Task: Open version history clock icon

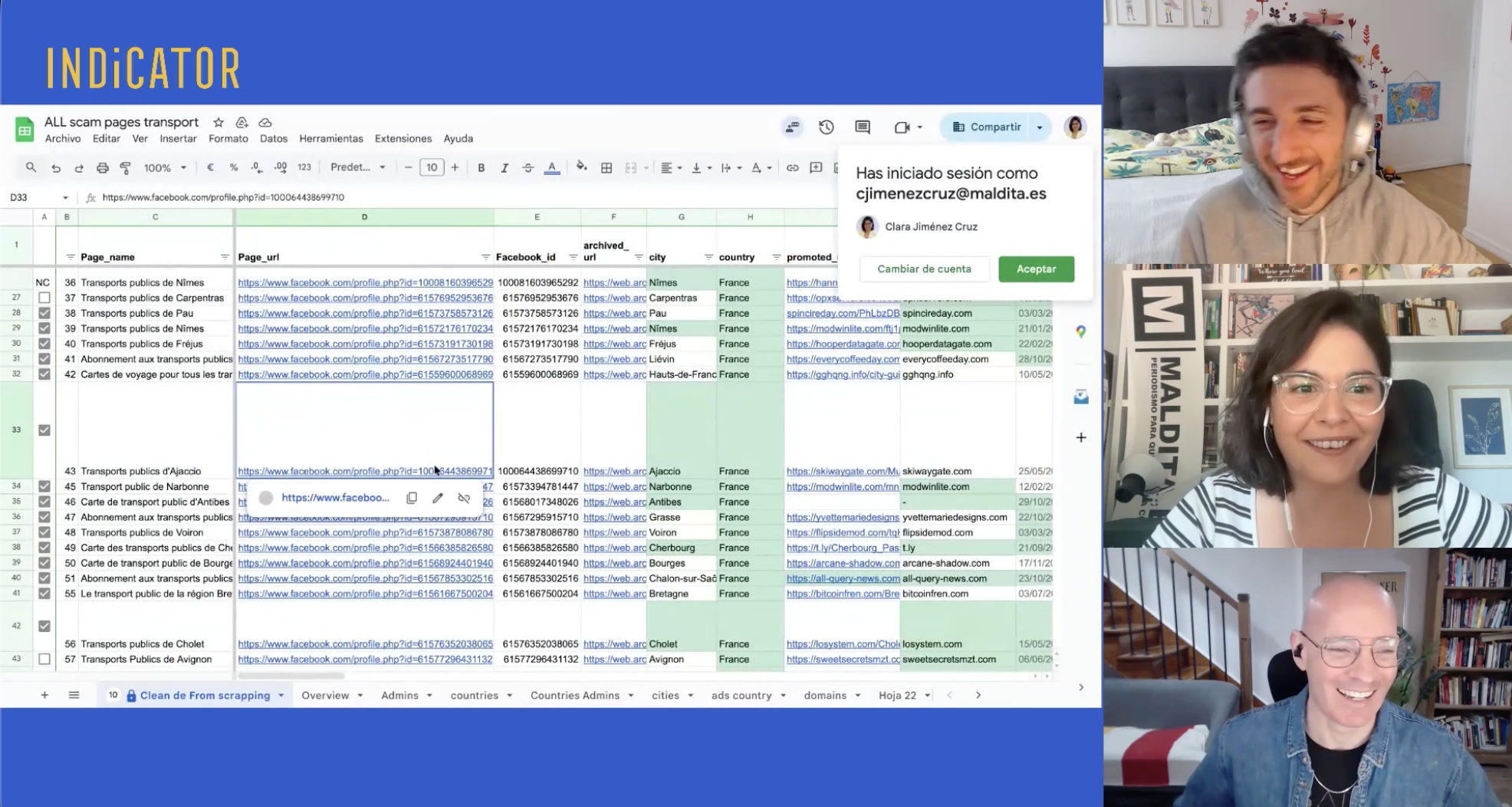Action: click(x=826, y=127)
